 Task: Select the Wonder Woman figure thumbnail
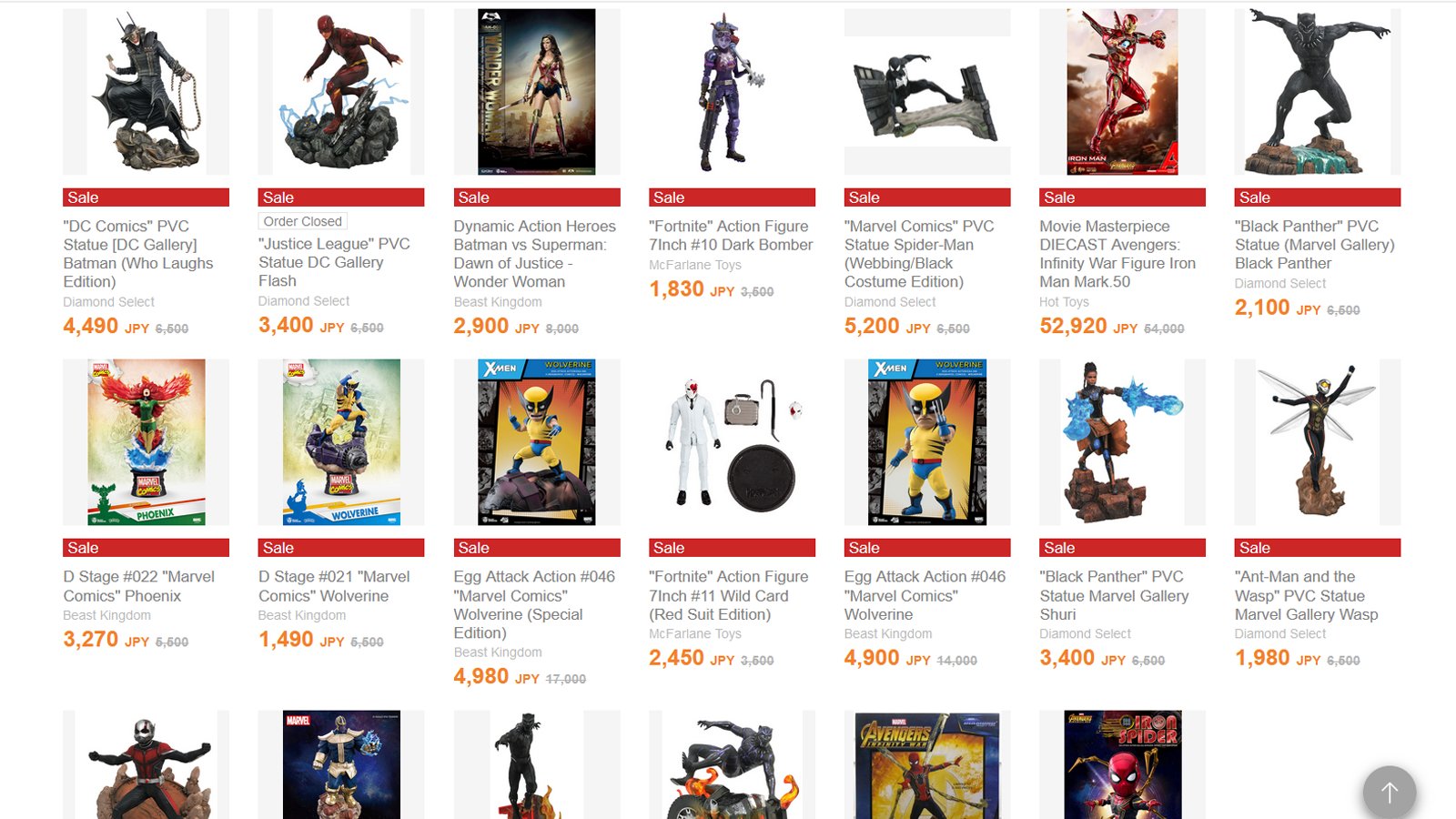pos(537,92)
